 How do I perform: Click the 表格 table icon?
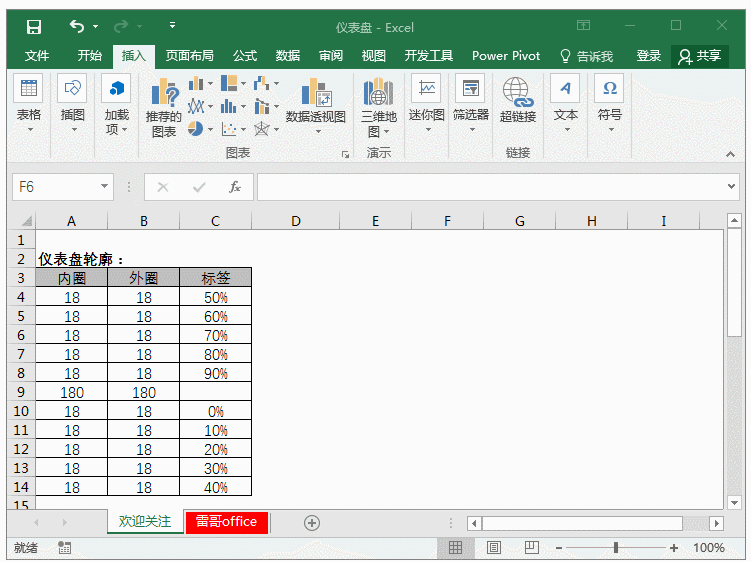[29, 89]
